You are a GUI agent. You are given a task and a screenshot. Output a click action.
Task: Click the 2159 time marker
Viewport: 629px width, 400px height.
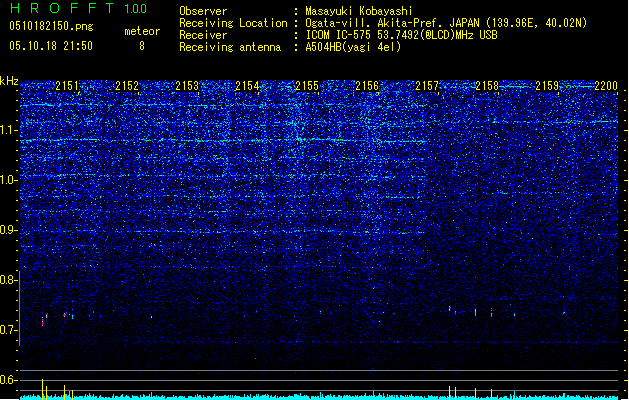(547, 86)
